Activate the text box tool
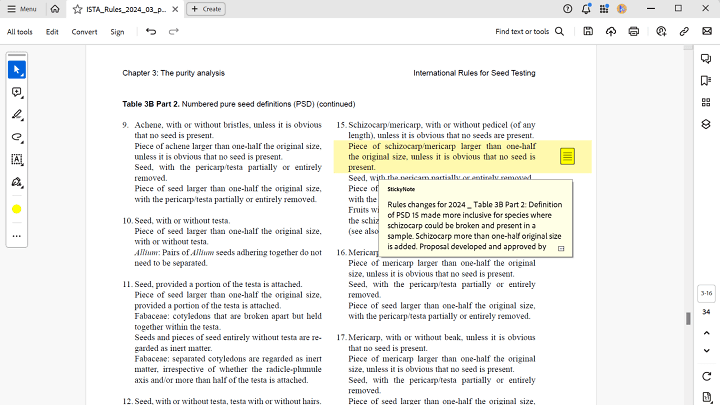Viewport: 720px width, 405px height. coord(17,160)
